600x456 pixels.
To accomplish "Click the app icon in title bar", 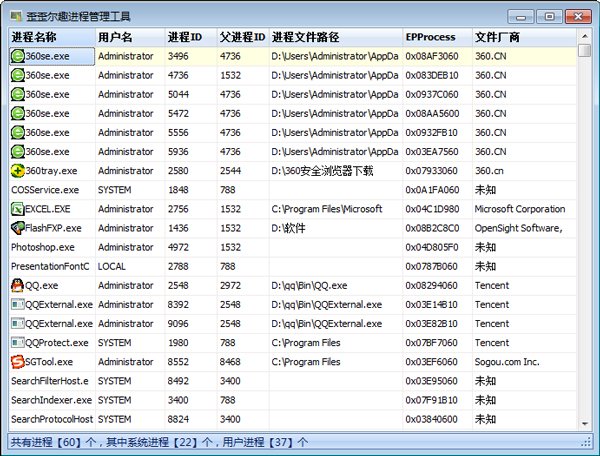I will [x=16, y=16].
